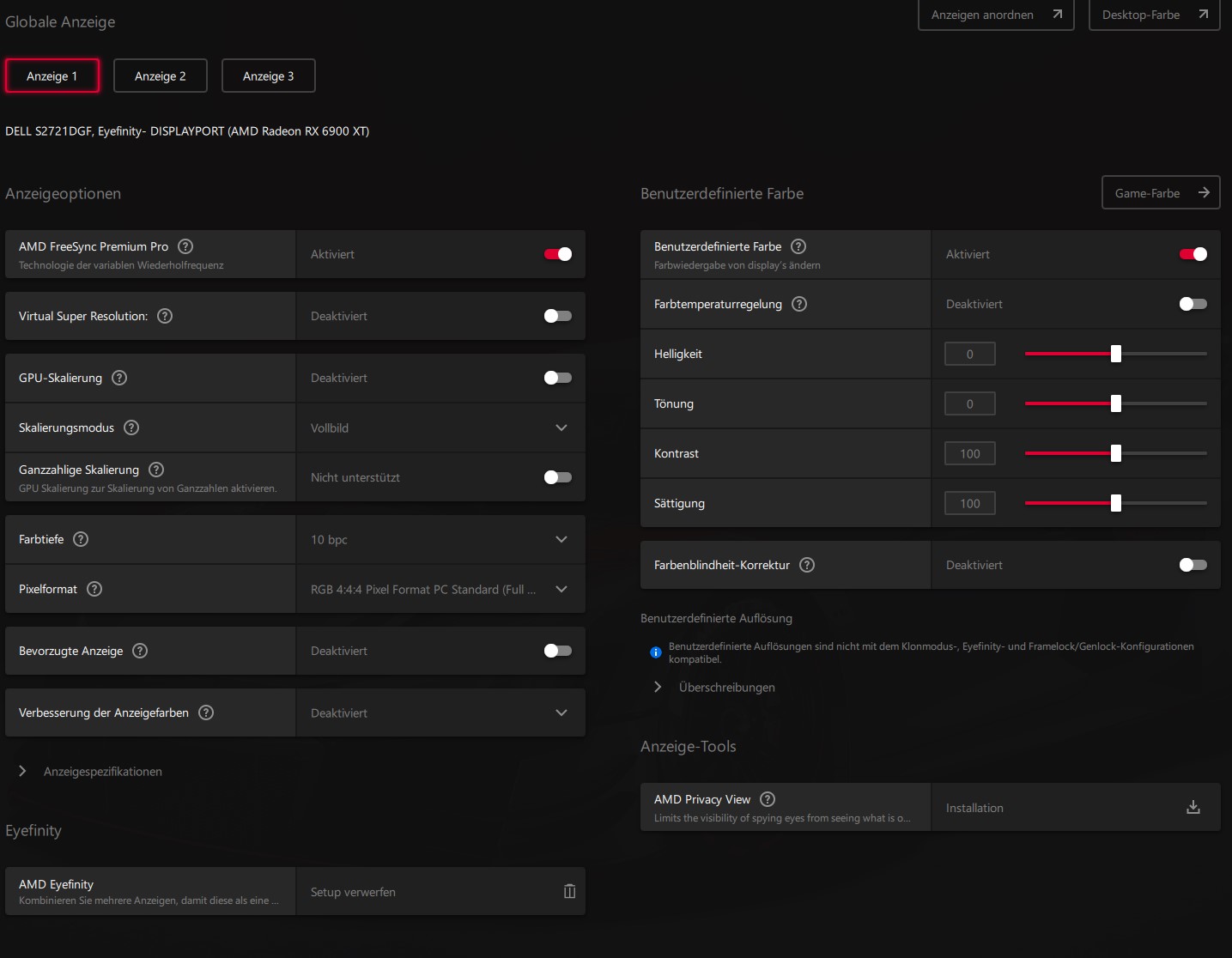
Task: Open the Skalierungsmodus Vollbild dropdown
Action: coord(440,427)
